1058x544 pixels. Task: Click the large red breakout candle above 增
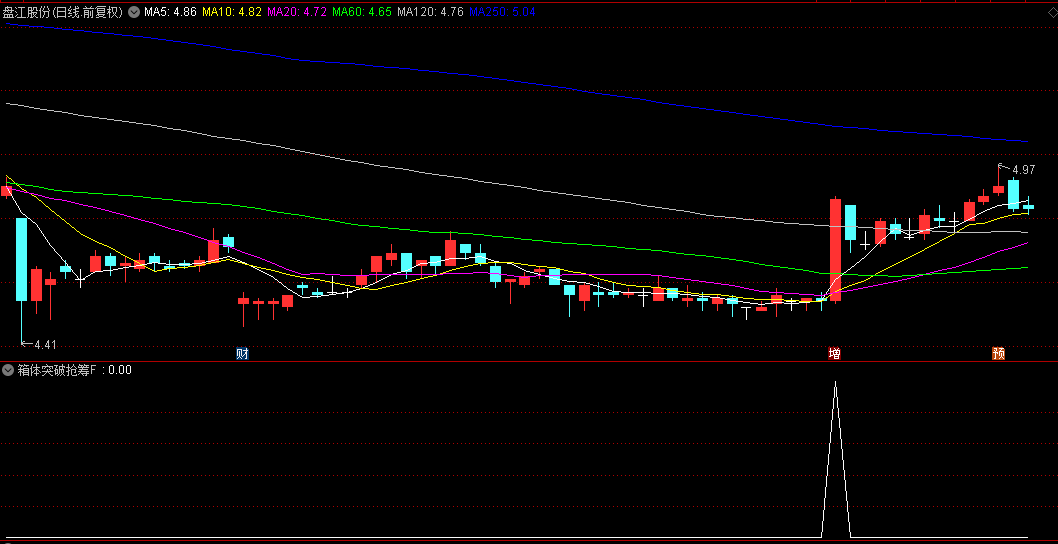[835, 250]
